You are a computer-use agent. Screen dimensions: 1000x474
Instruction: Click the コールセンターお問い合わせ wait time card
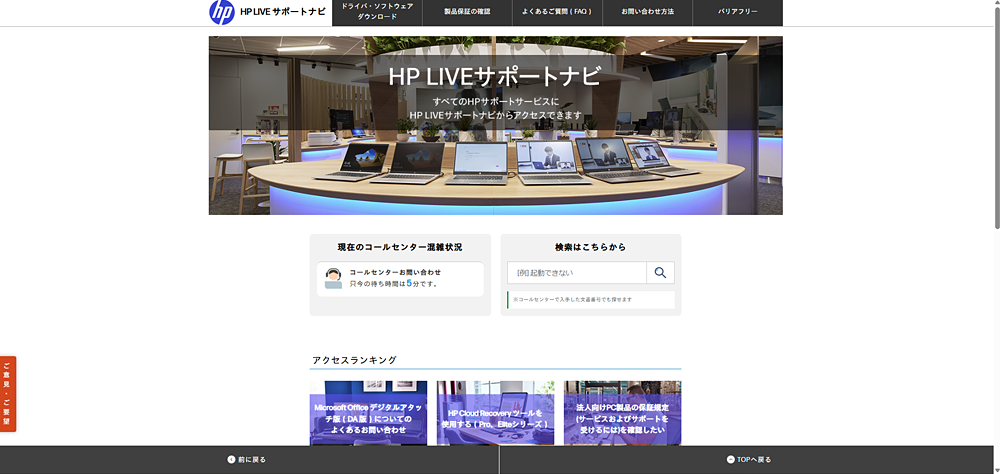(x=400, y=278)
